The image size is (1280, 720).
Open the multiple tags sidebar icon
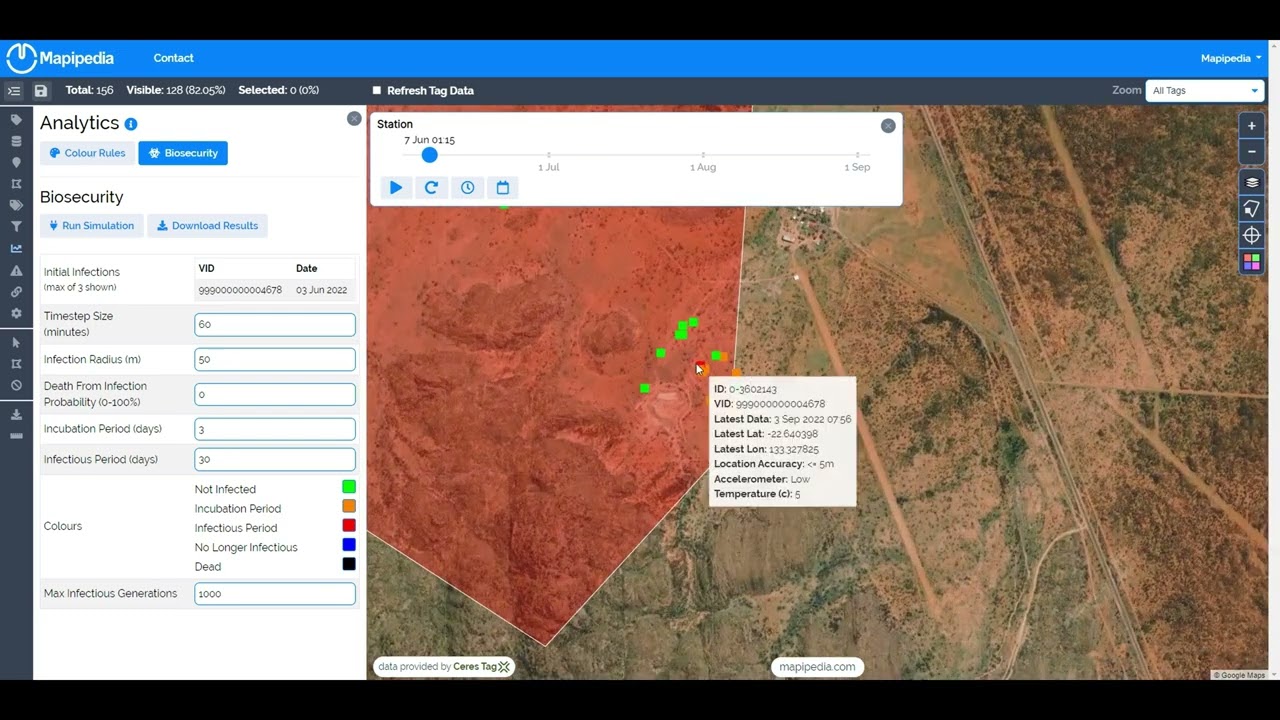pos(16,206)
